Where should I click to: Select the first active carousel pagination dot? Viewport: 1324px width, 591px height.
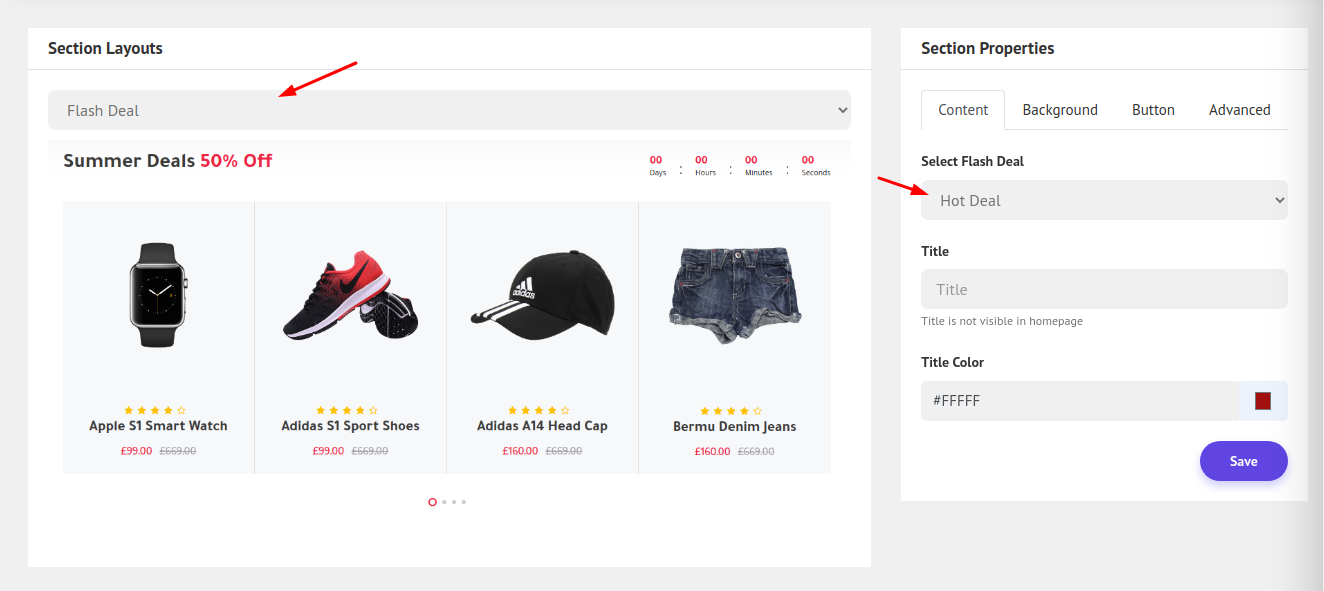coord(432,502)
